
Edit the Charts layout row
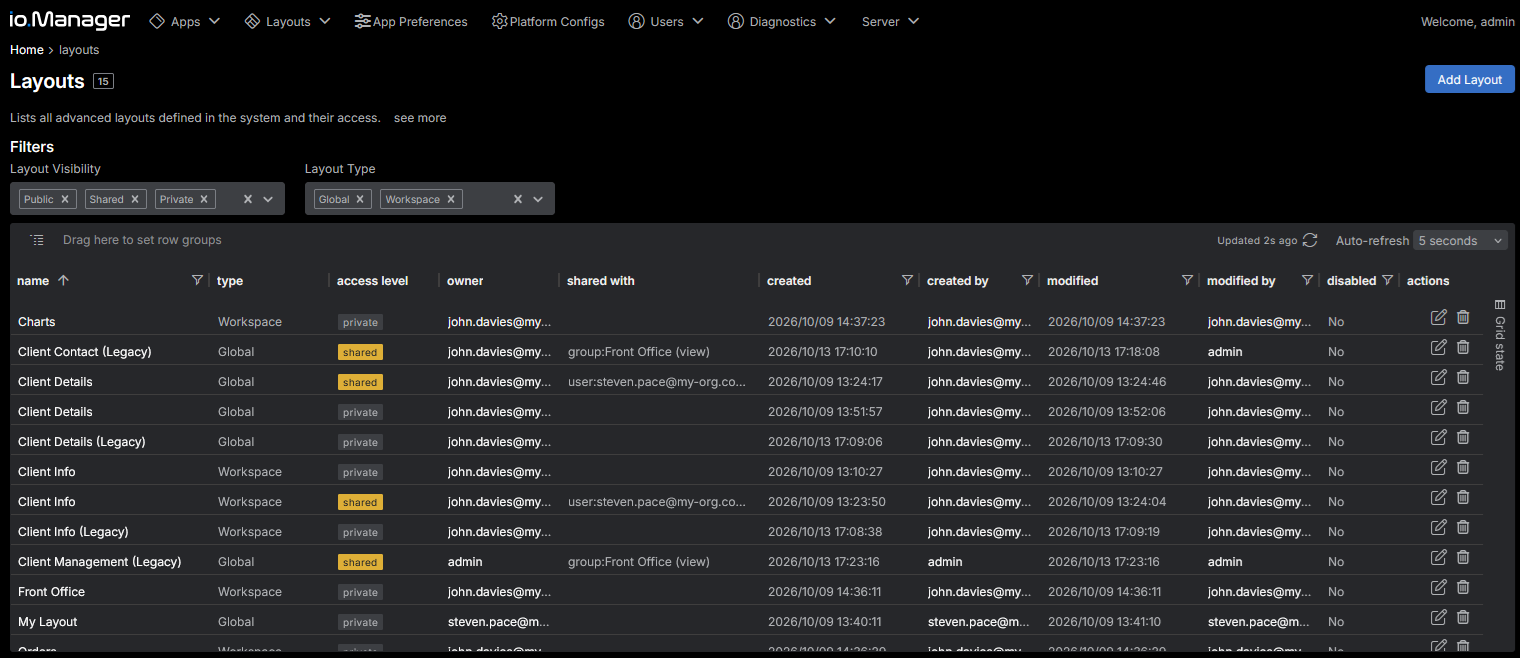click(1439, 318)
